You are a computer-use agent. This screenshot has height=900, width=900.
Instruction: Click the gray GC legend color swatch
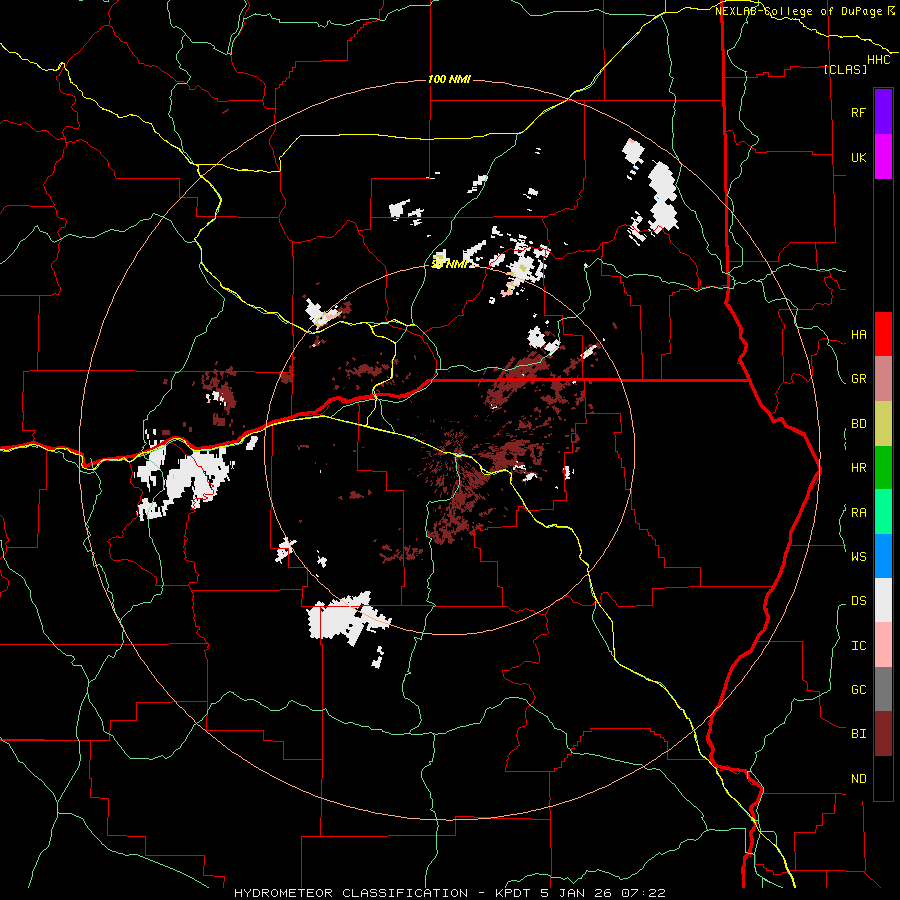click(x=883, y=689)
